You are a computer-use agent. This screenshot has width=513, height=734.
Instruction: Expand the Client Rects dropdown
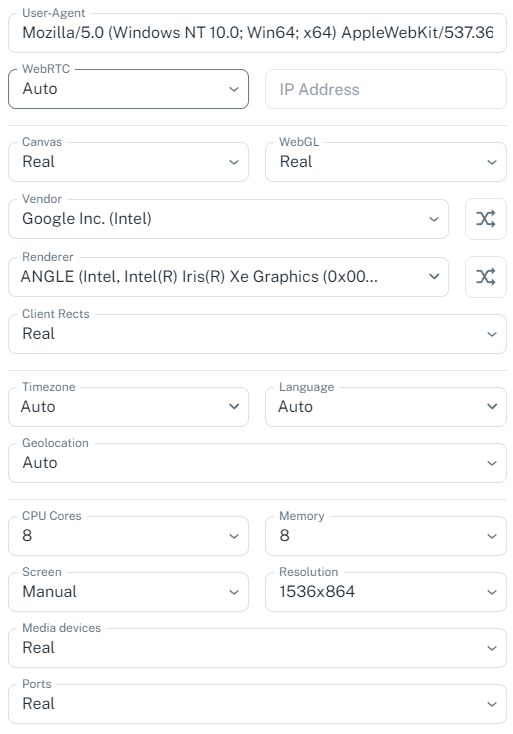[257, 334]
